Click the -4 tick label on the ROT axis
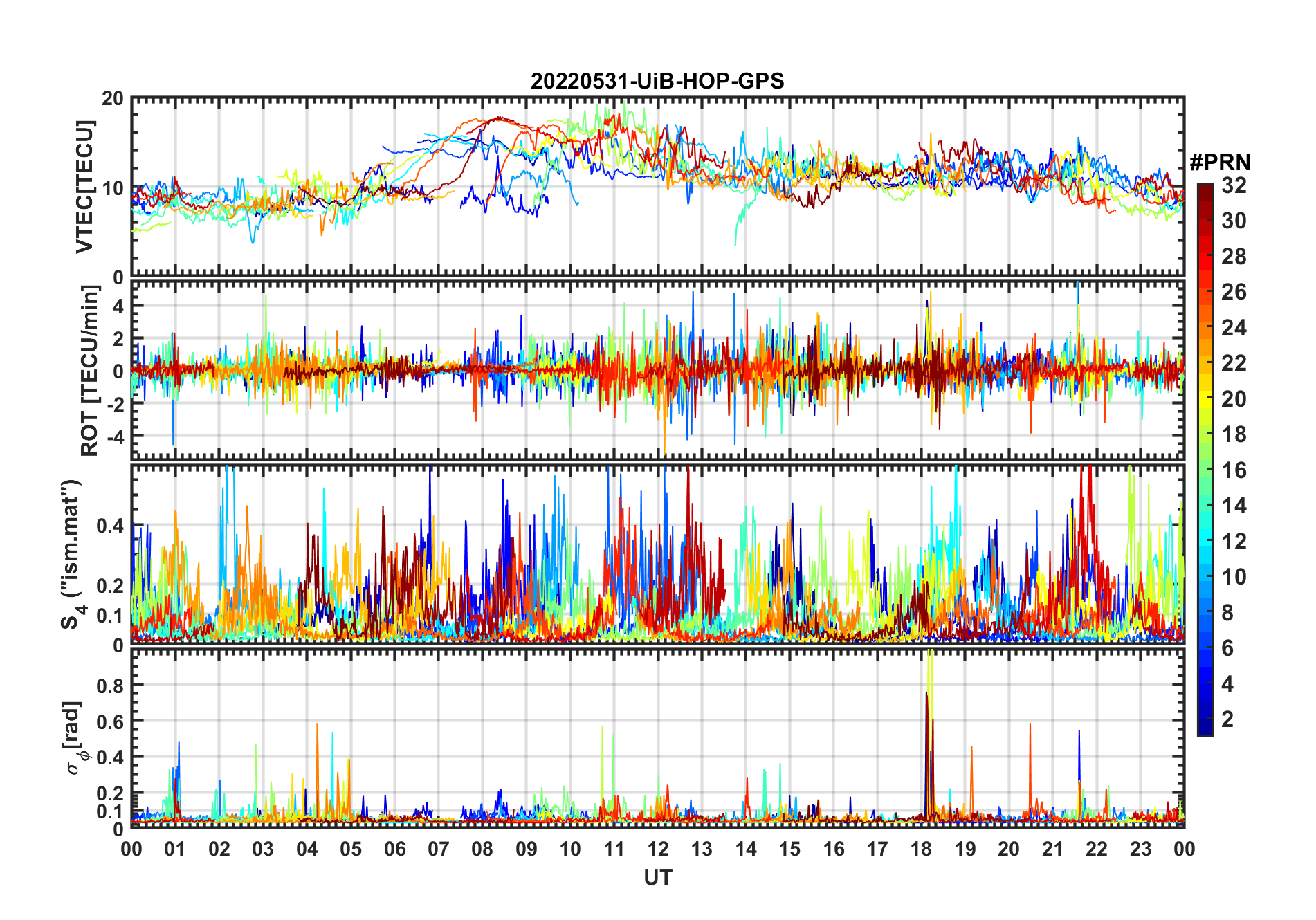 tap(113, 437)
